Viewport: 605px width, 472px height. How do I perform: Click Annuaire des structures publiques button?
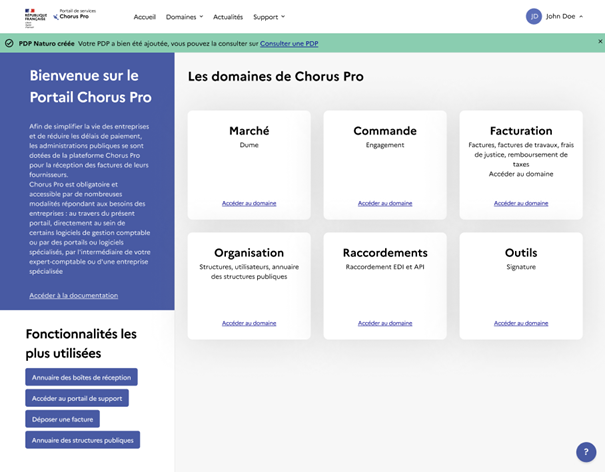pos(83,440)
